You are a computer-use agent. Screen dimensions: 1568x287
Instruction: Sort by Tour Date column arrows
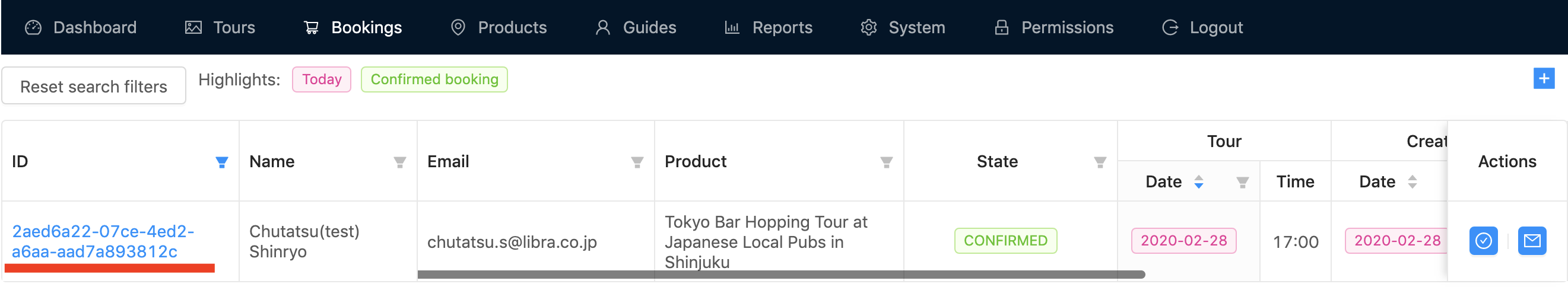1198,182
